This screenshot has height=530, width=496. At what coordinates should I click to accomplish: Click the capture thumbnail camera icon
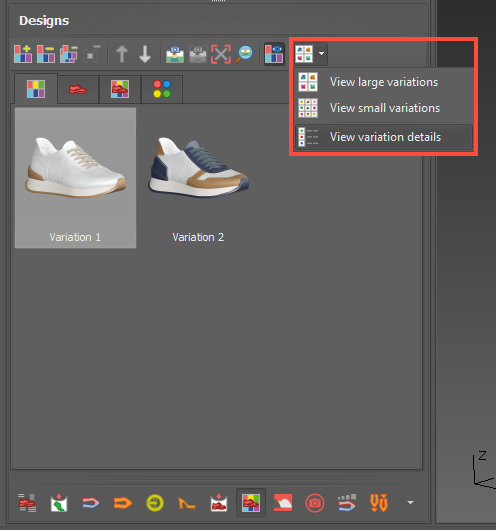[x=175, y=54]
